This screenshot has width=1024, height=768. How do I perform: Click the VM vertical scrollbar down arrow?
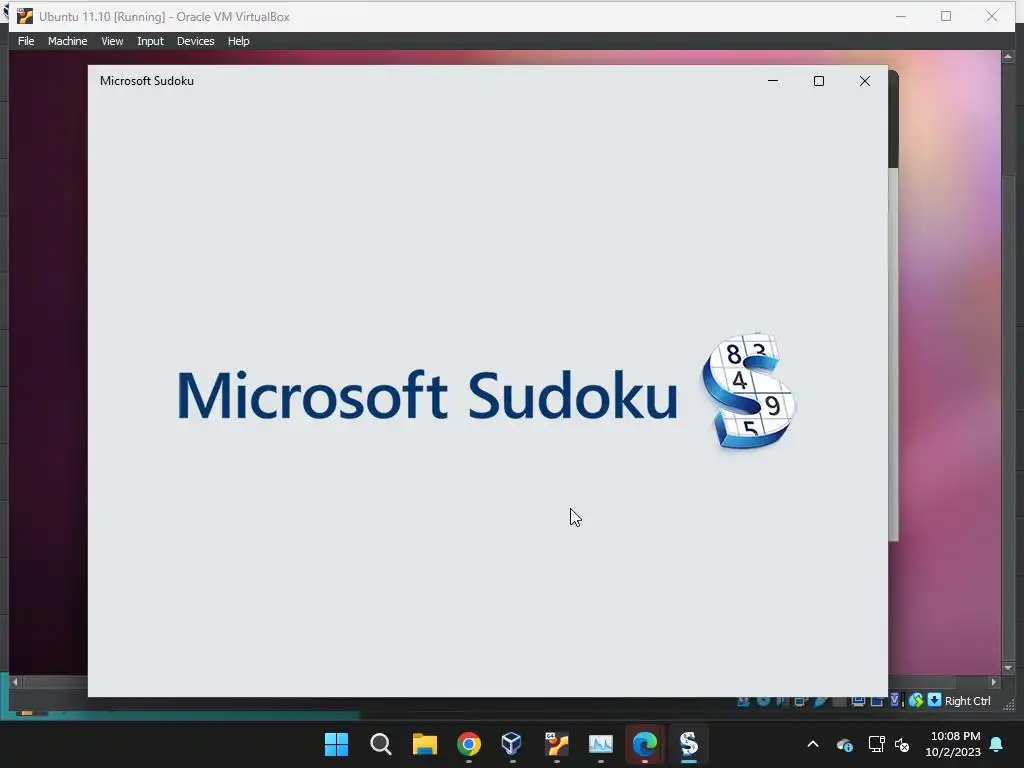[x=1008, y=668]
